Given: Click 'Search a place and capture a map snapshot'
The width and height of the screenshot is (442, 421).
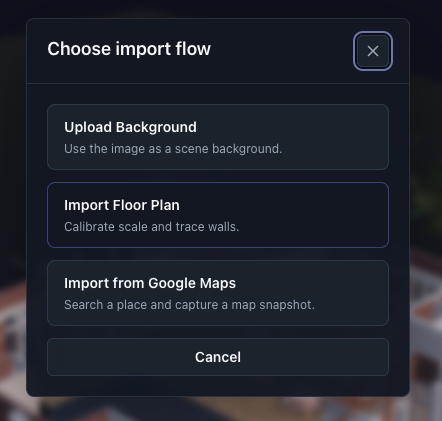Looking at the screenshot, I should (189, 305).
